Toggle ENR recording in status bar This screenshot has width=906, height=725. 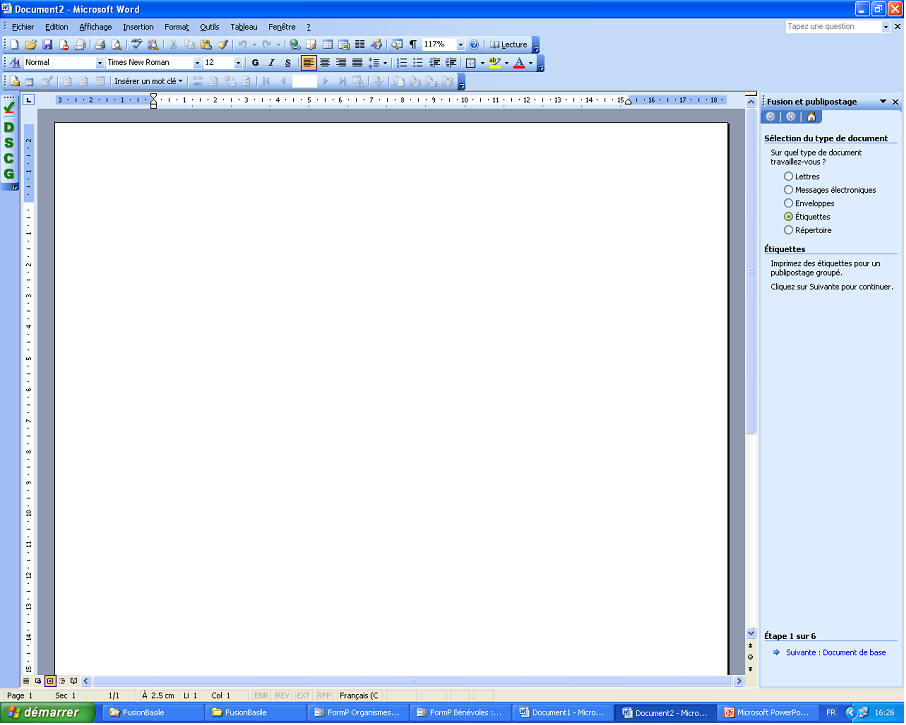pyautogui.click(x=261, y=696)
